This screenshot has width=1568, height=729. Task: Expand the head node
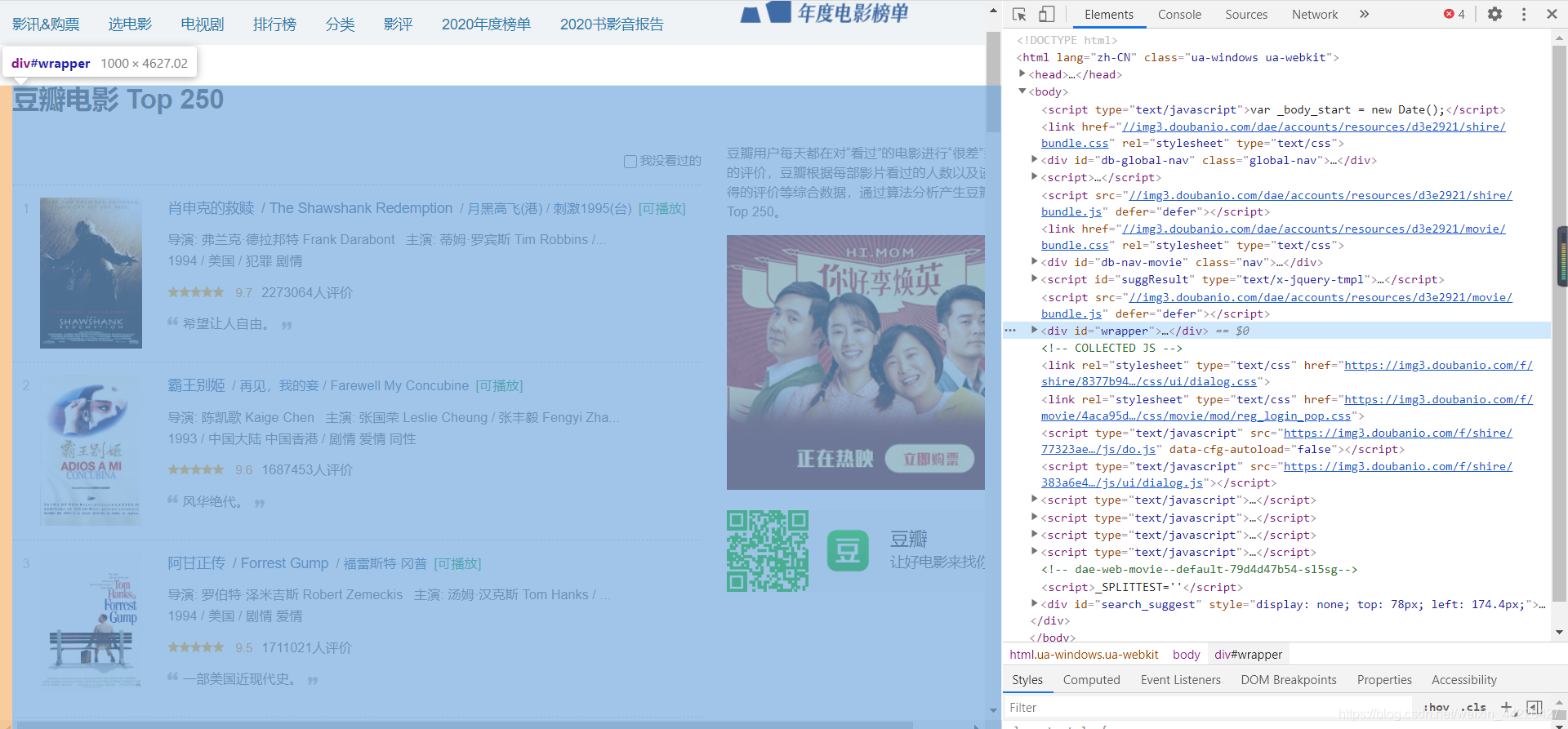click(x=1022, y=73)
